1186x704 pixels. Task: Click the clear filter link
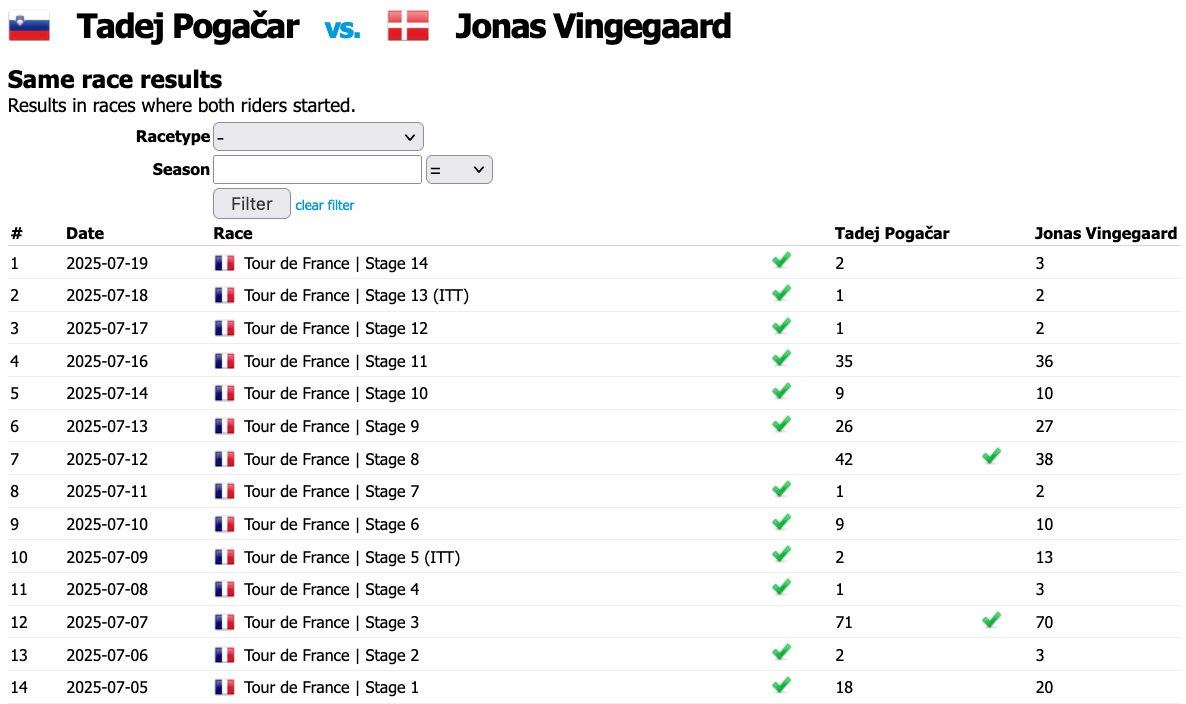[324, 205]
